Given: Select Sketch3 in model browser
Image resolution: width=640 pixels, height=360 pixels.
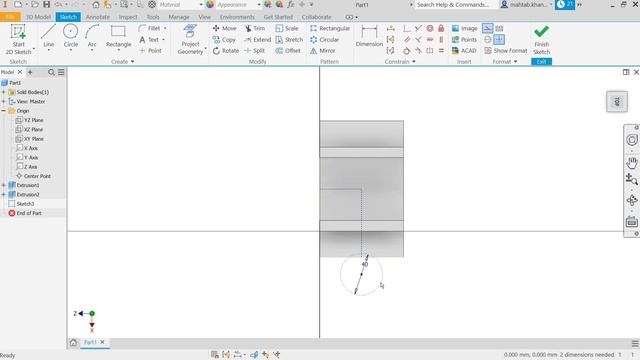Looking at the screenshot, I should pos(22,204).
